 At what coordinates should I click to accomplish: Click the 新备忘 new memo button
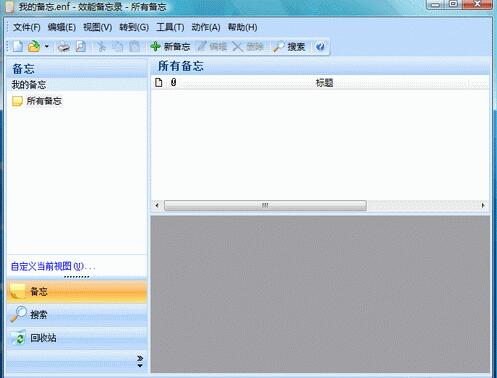tap(170, 47)
